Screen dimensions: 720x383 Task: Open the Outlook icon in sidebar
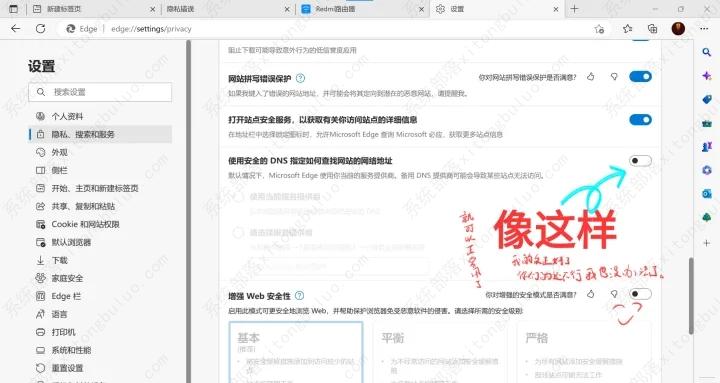click(707, 194)
